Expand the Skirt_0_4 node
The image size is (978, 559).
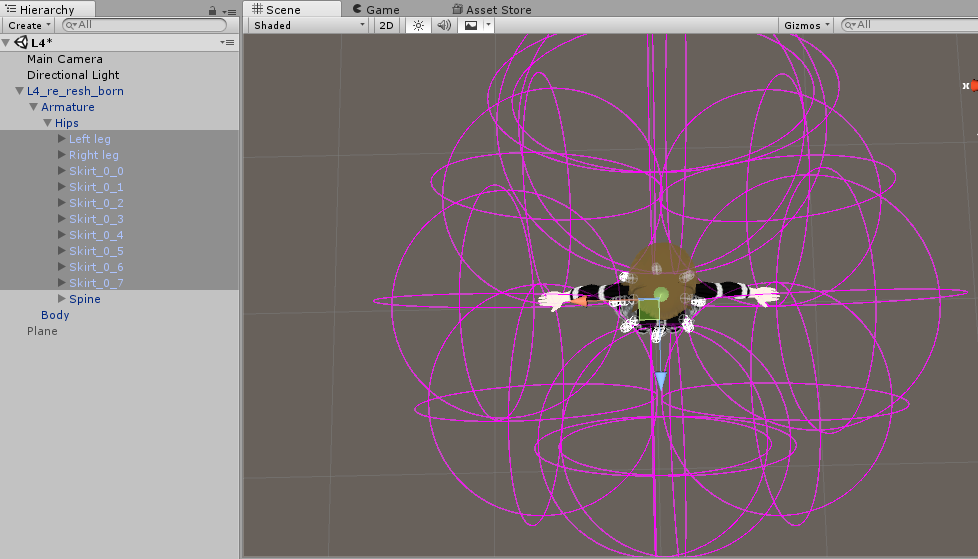coord(62,235)
